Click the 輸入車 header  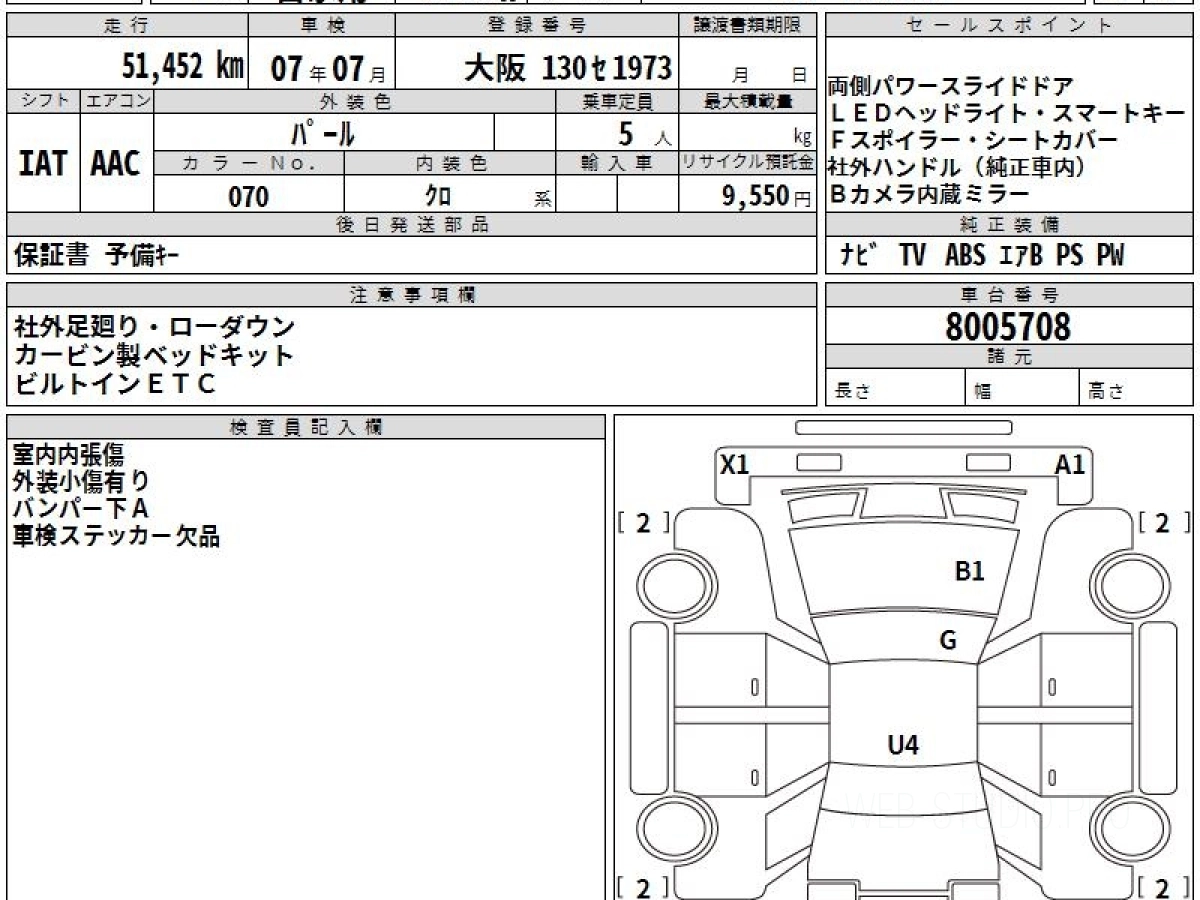pyautogui.click(x=617, y=163)
